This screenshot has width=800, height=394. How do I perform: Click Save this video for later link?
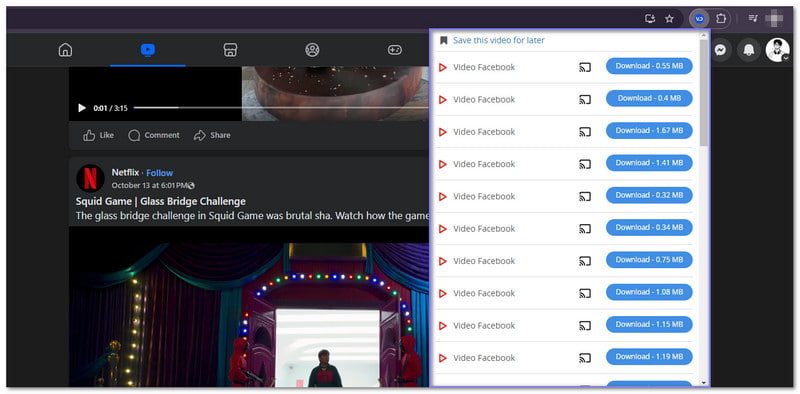(498, 40)
